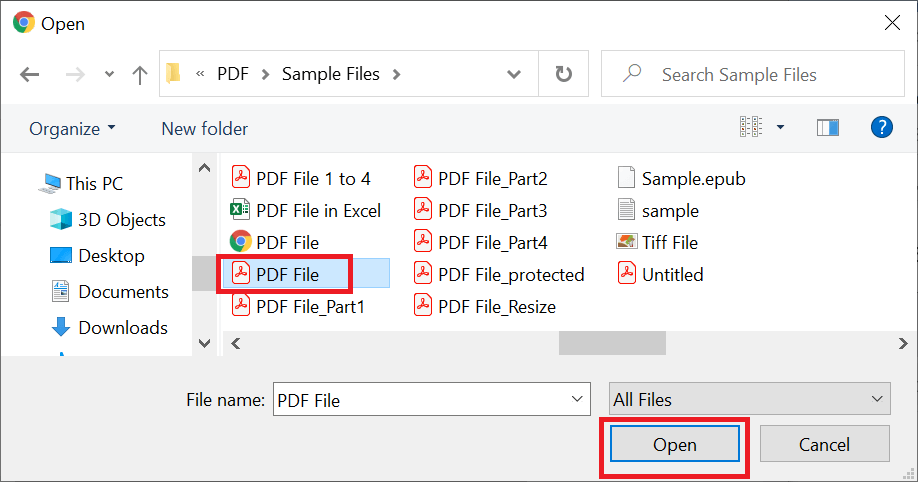Refresh the Sample Files folder
The image size is (918, 482).
point(564,74)
